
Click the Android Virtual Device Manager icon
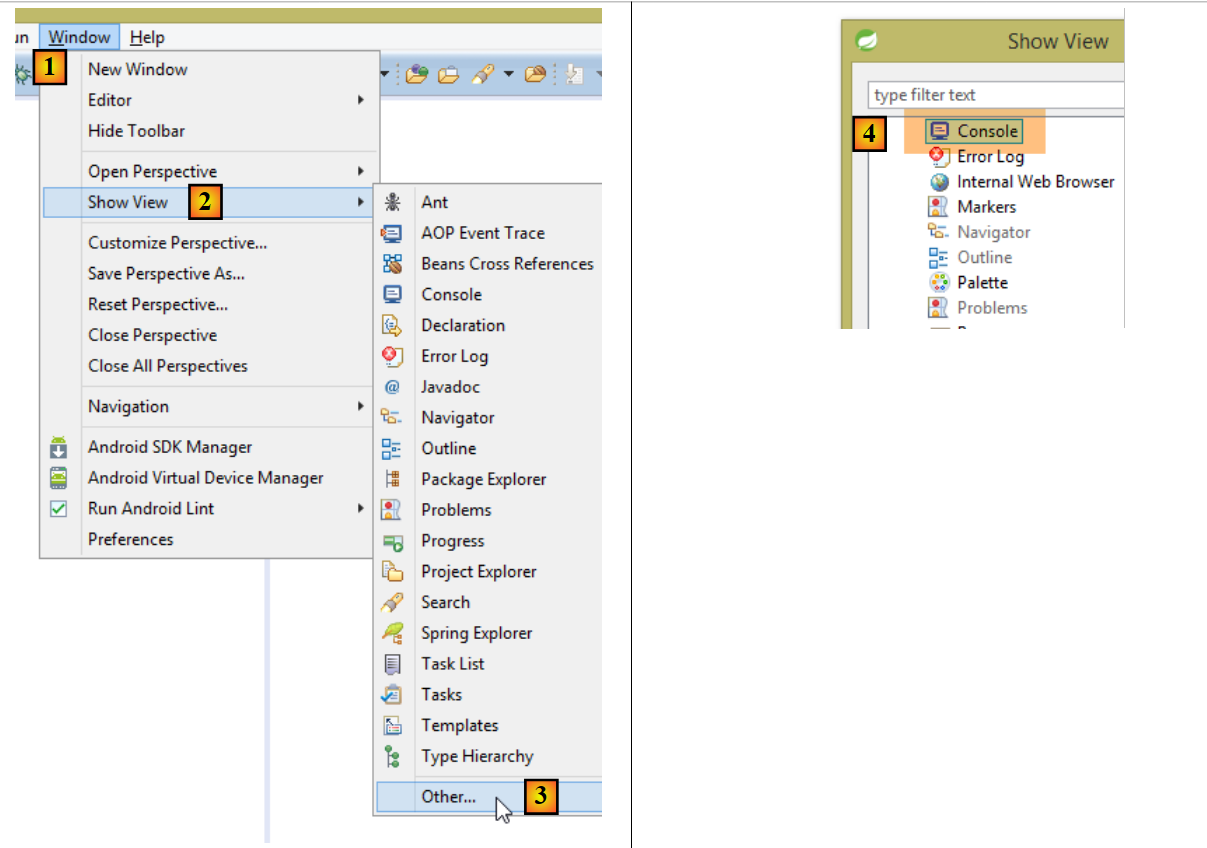pyautogui.click(x=59, y=478)
